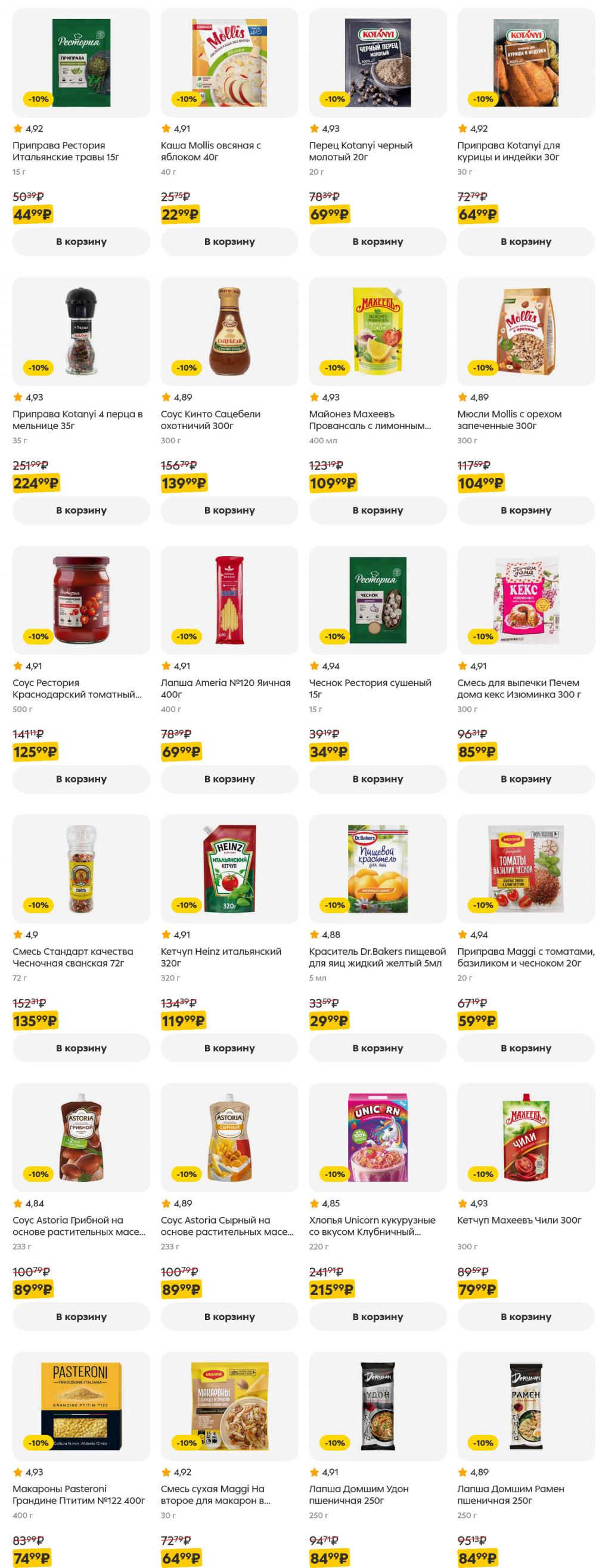The height and width of the screenshot is (1568, 596).
Task: Click the discount badge on Чеснок Ресtория
Action: [x=335, y=636]
